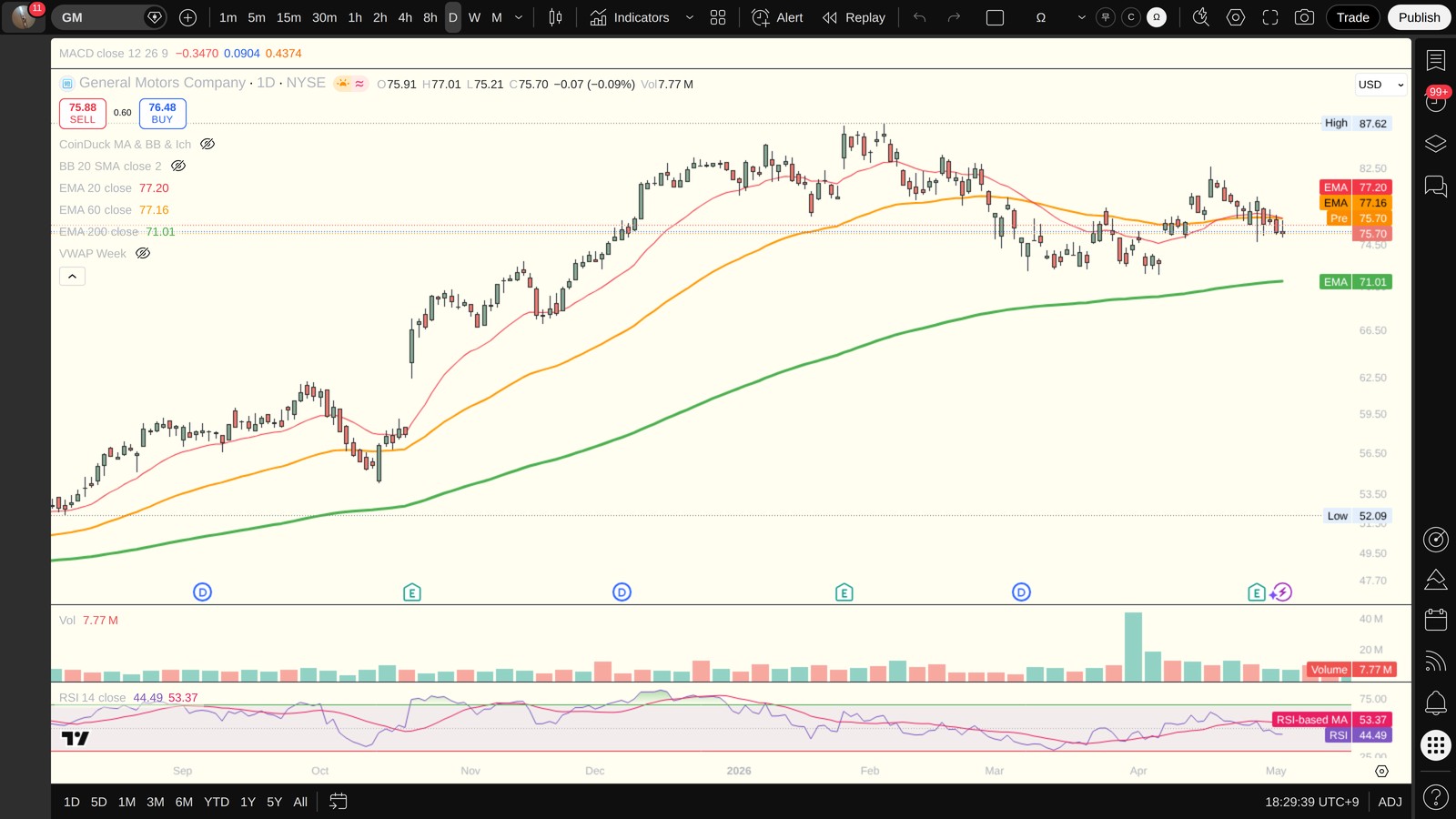Set the date range to YTD
Viewport: 1456px width, 819px height.
point(217,802)
